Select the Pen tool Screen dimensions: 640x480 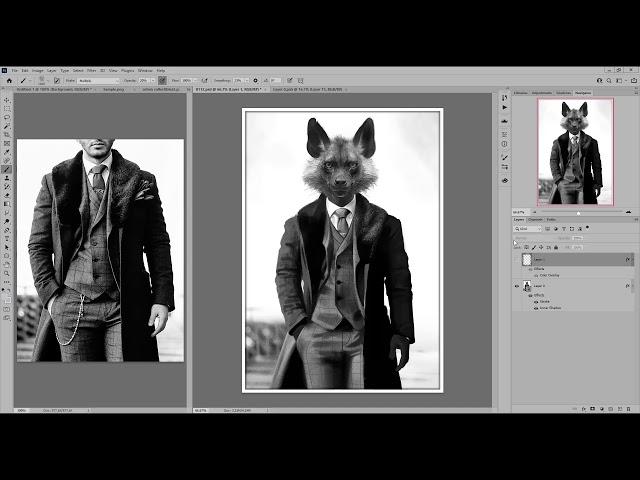click(7, 230)
